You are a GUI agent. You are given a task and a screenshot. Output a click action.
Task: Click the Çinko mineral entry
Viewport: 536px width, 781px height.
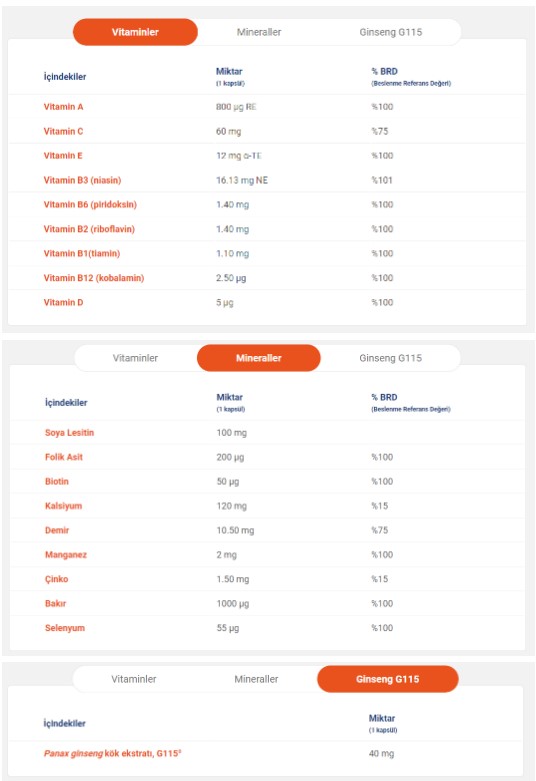tap(56, 579)
